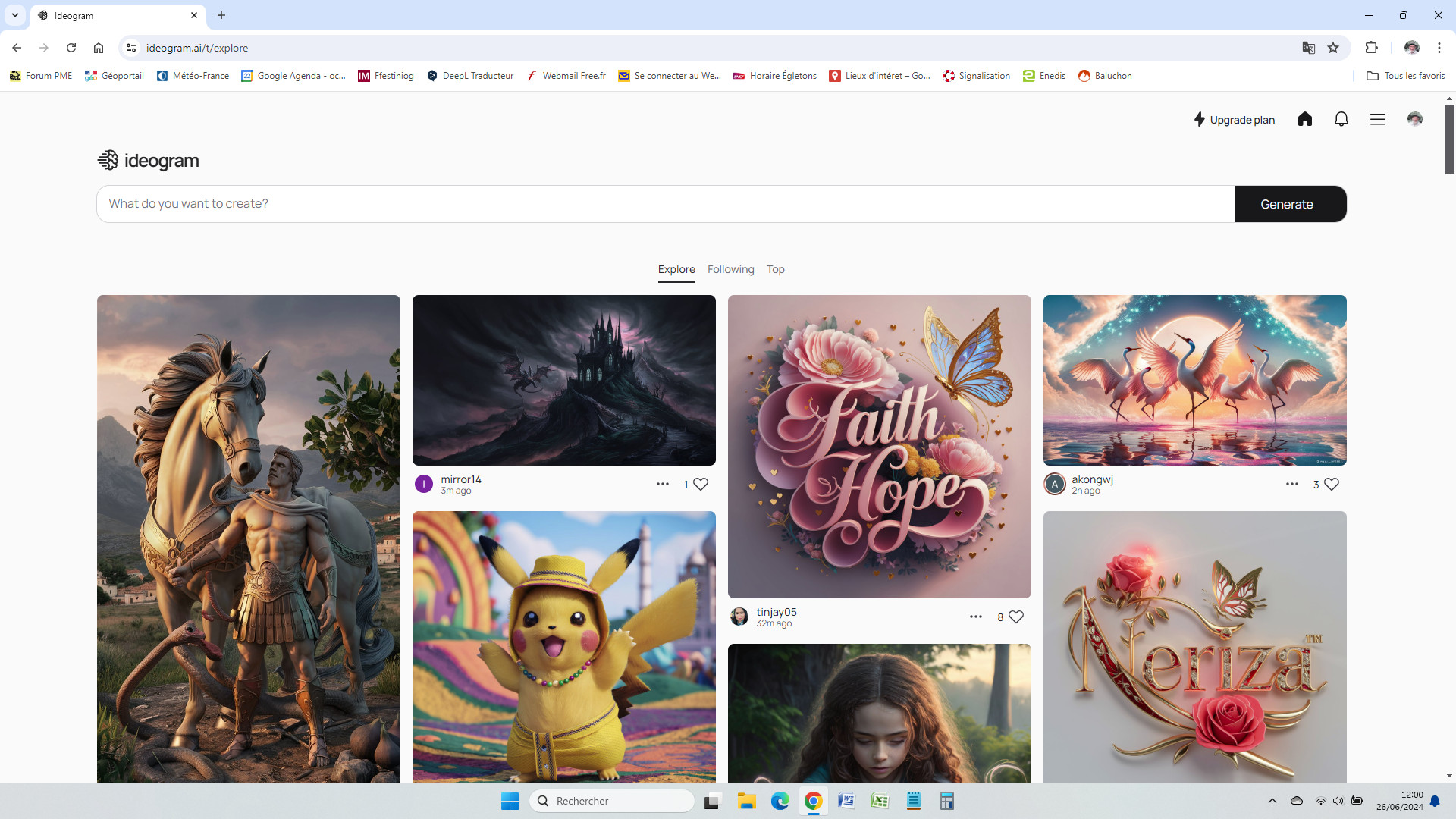Screen dimensions: 1456x819
Task: Like akongwj's flamingo image with the heart
Action: (x=1332, y=485)
